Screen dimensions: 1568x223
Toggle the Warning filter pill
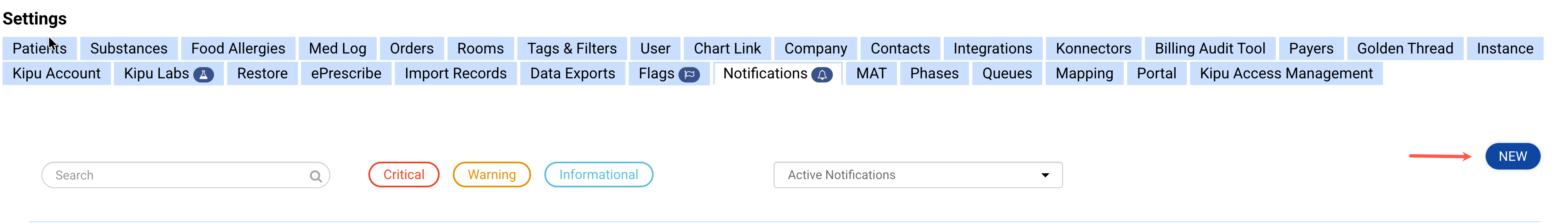(x=491, y=175)
